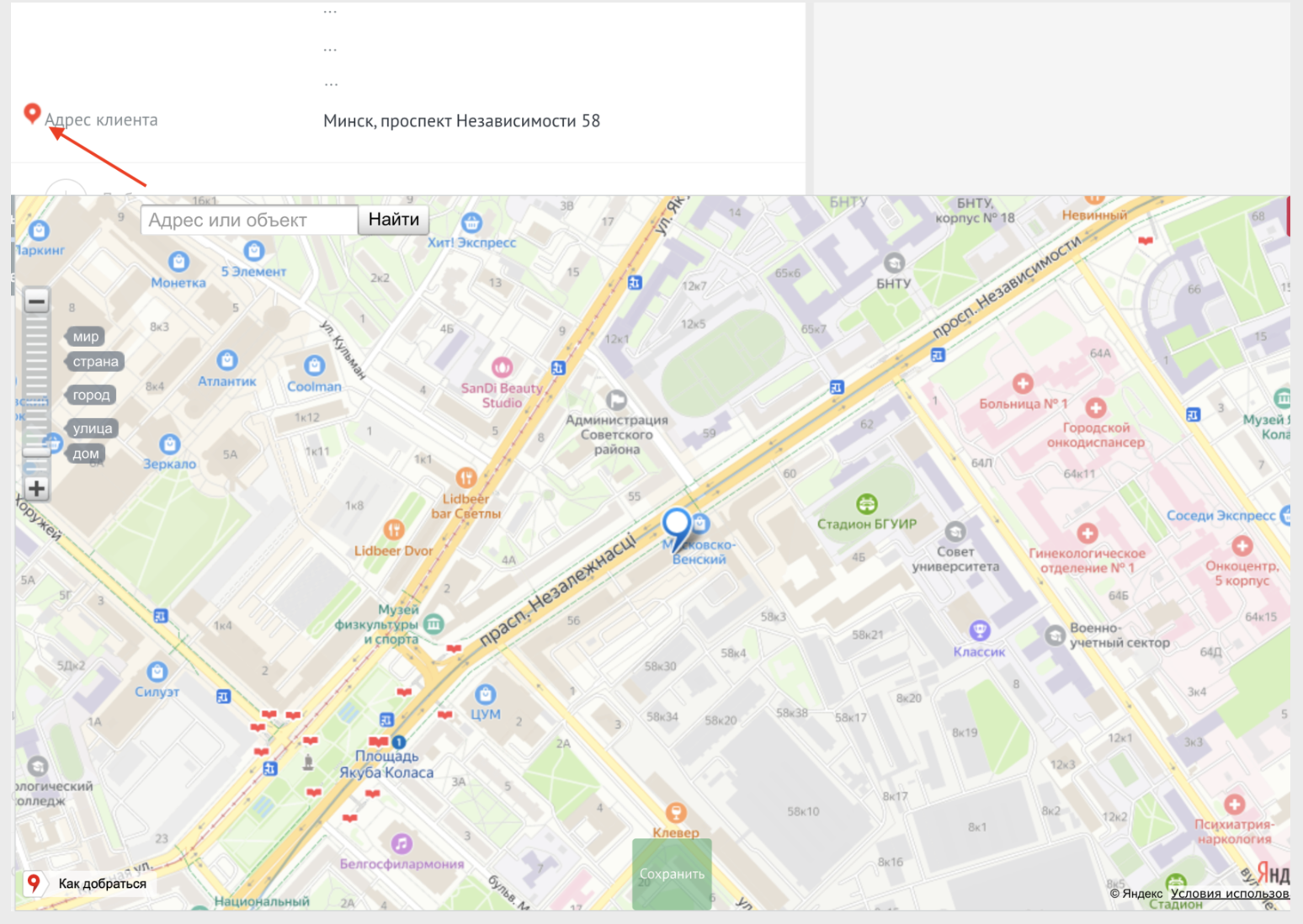Click the Адрес клиента field label
The height and width of the screenshot is (924, 1303).
101,119
